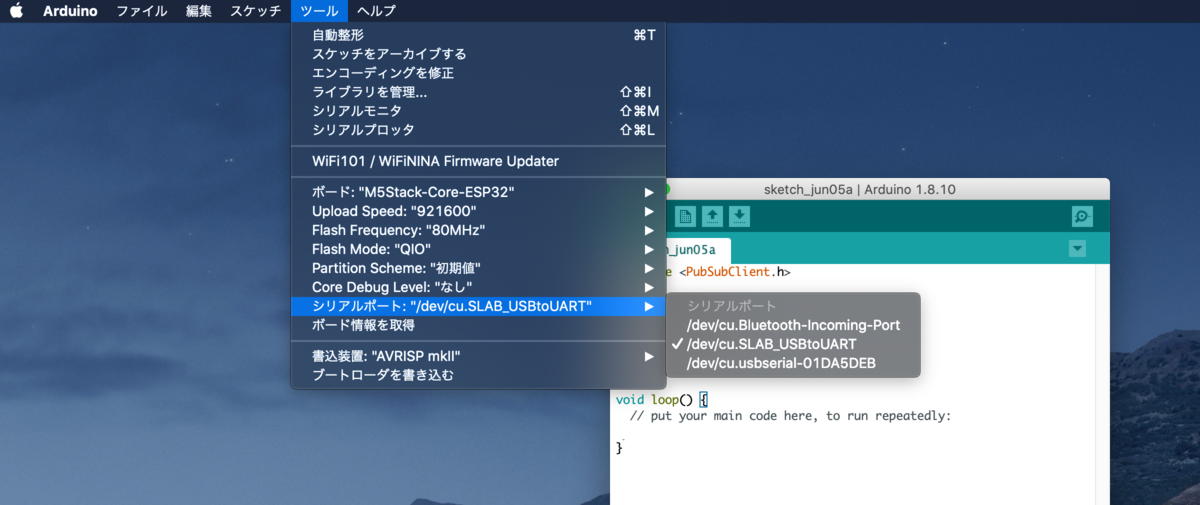
Task: Open シリアルプロッタ from the menu
Action: [x=478, y=130]
